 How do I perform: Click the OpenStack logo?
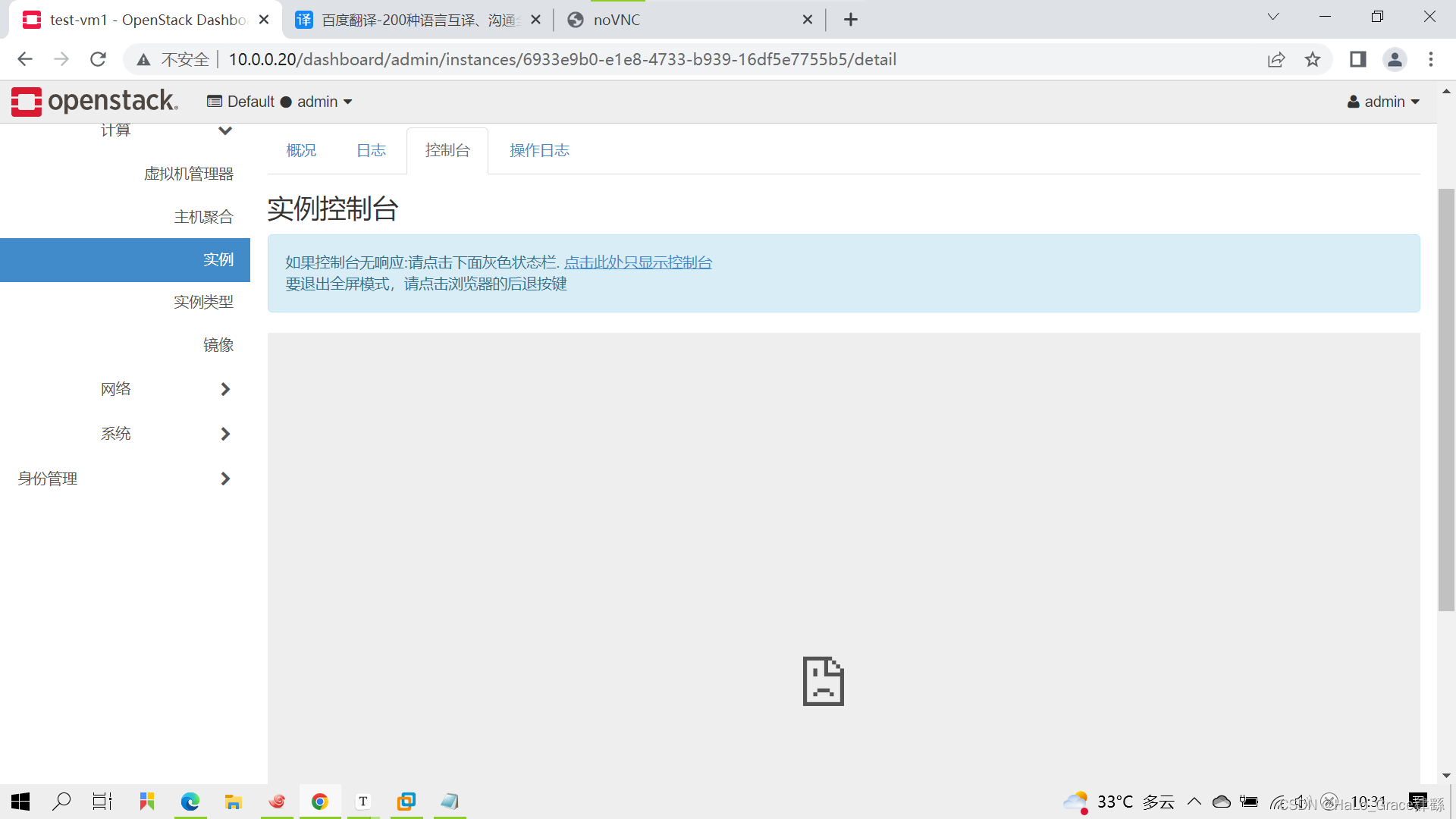point(95,101)
